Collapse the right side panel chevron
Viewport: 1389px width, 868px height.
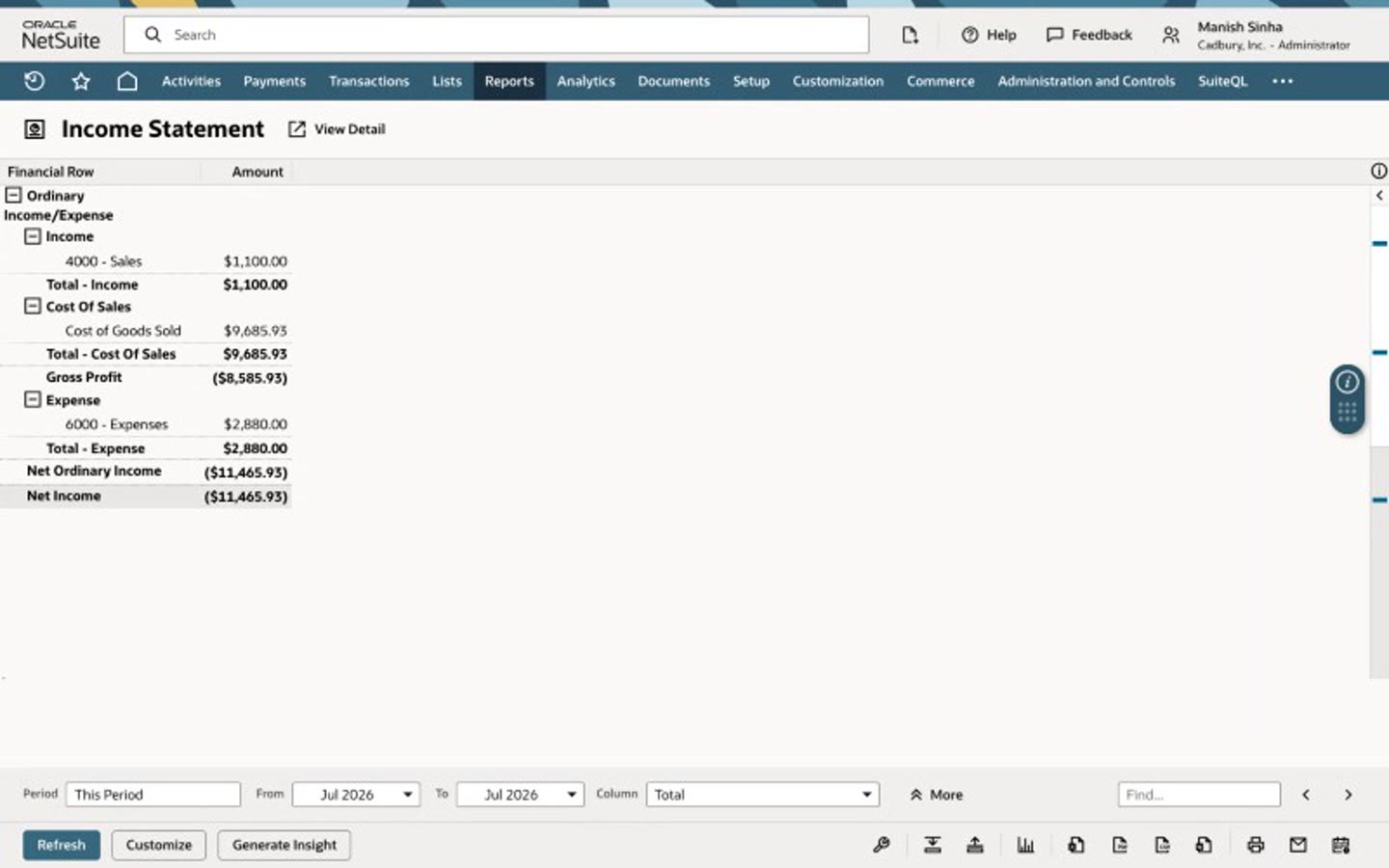pos(1379,195)
